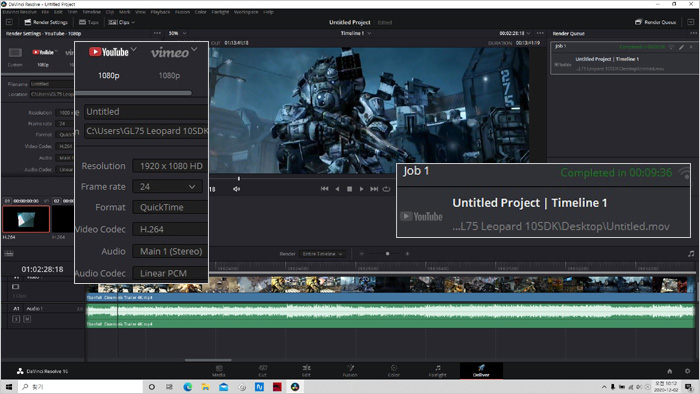
Task: Select the first clip thumbnail in clip strip
Action: click(x=26, y=219)
